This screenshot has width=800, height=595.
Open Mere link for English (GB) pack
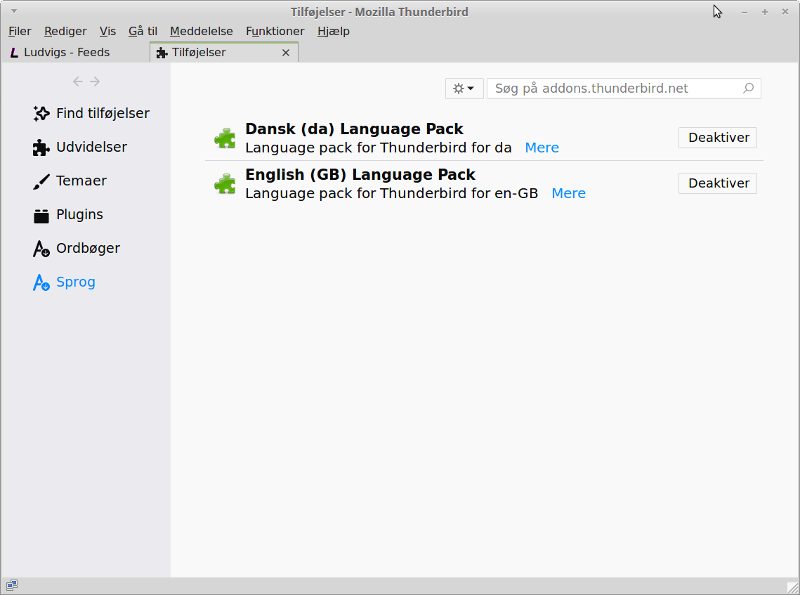568,193
